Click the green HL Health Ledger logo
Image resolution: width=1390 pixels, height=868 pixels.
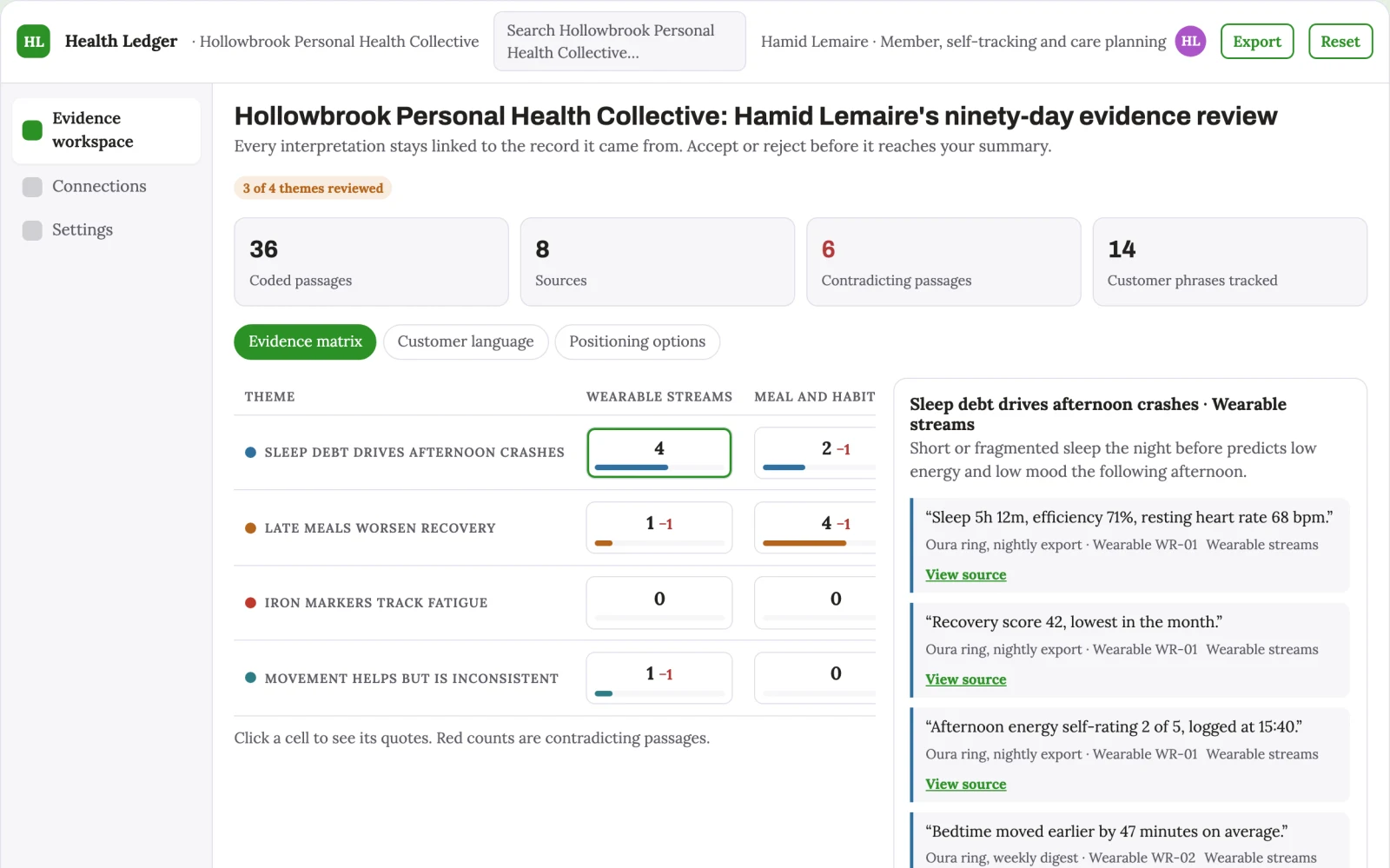pos(33,42)
